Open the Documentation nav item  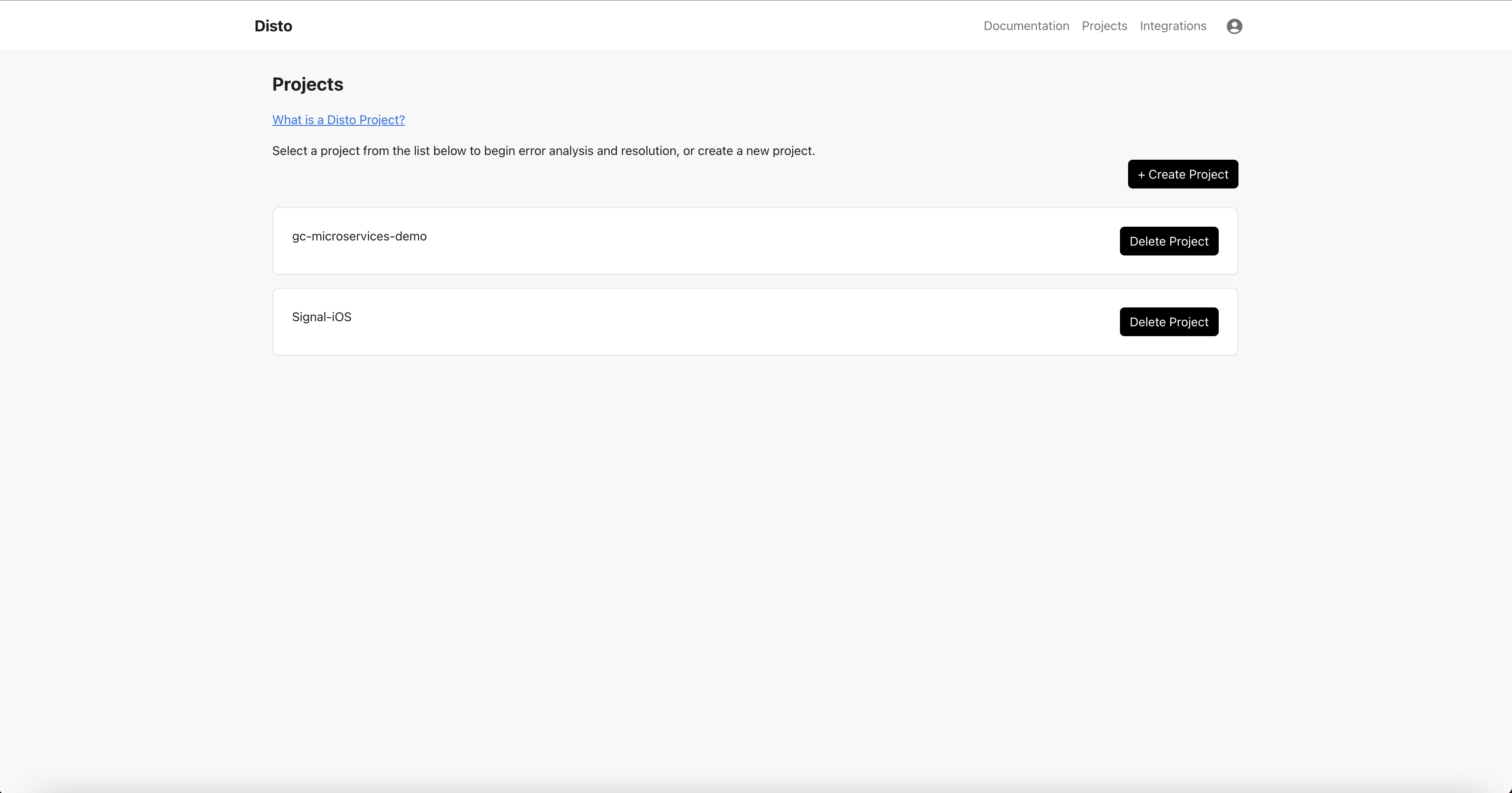coord(1026,26)
